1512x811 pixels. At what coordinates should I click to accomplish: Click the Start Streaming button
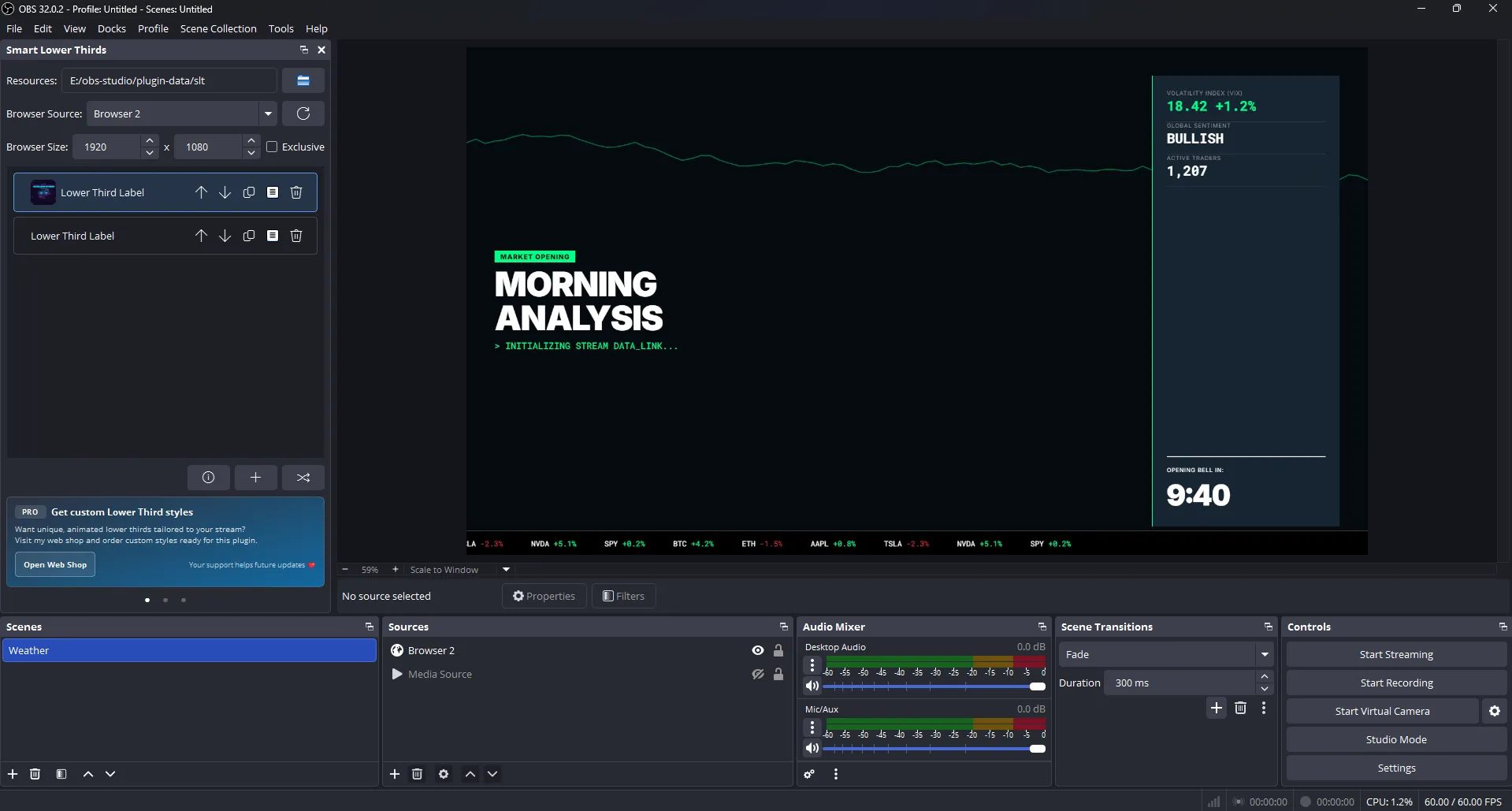click(x=1395, y=653)
